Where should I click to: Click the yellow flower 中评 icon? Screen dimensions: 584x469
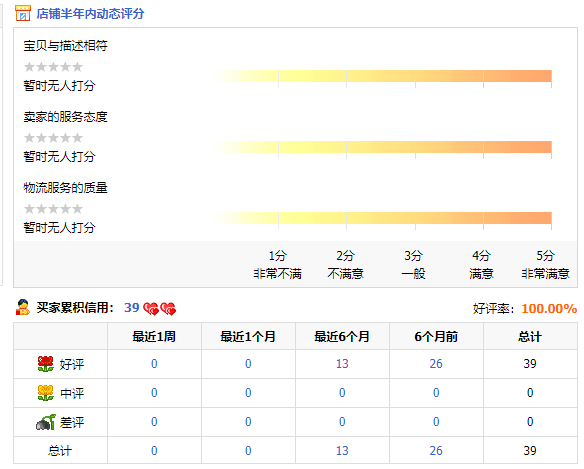click(45, 393)
